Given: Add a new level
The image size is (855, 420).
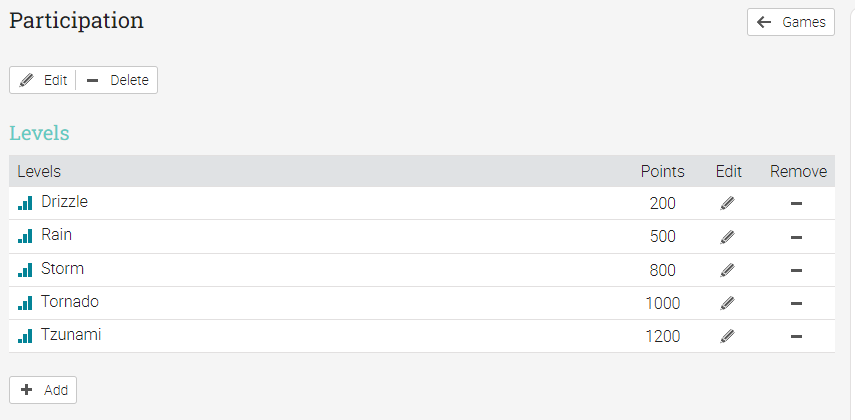Looking at the screenshot, I should point(43,390).
